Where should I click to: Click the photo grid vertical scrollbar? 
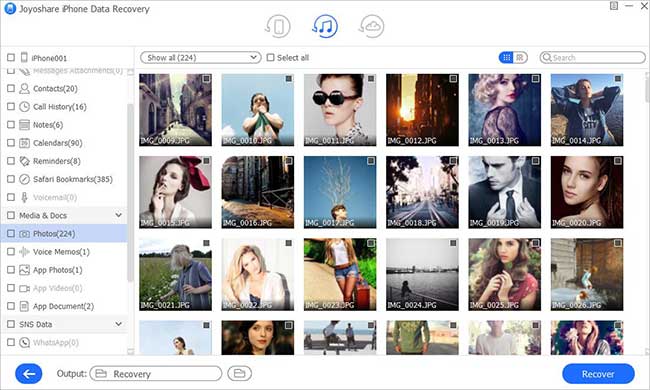647,87
